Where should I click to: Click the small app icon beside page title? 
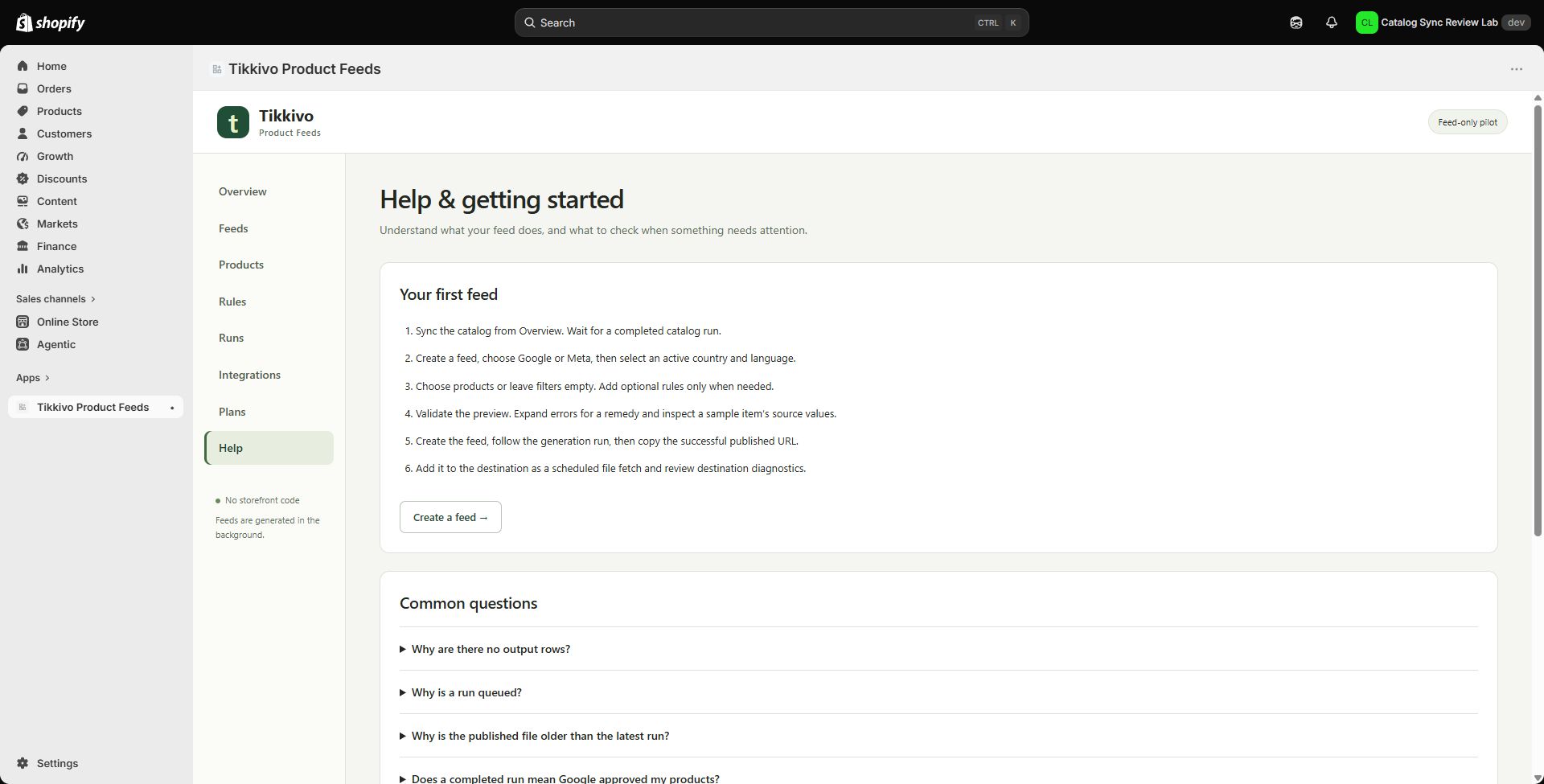tap(216, 69)
